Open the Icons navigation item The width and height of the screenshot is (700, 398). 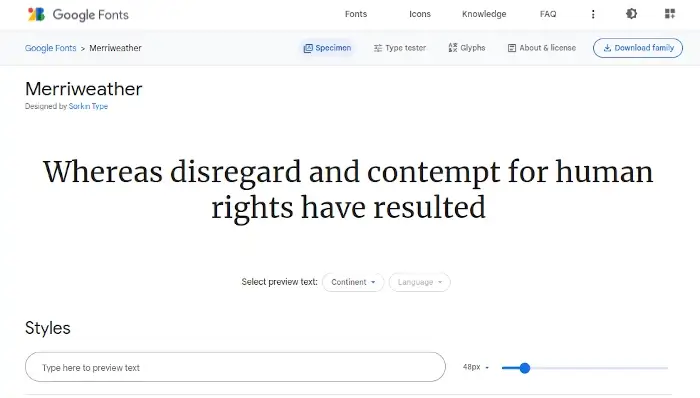[x=420, y=14]
